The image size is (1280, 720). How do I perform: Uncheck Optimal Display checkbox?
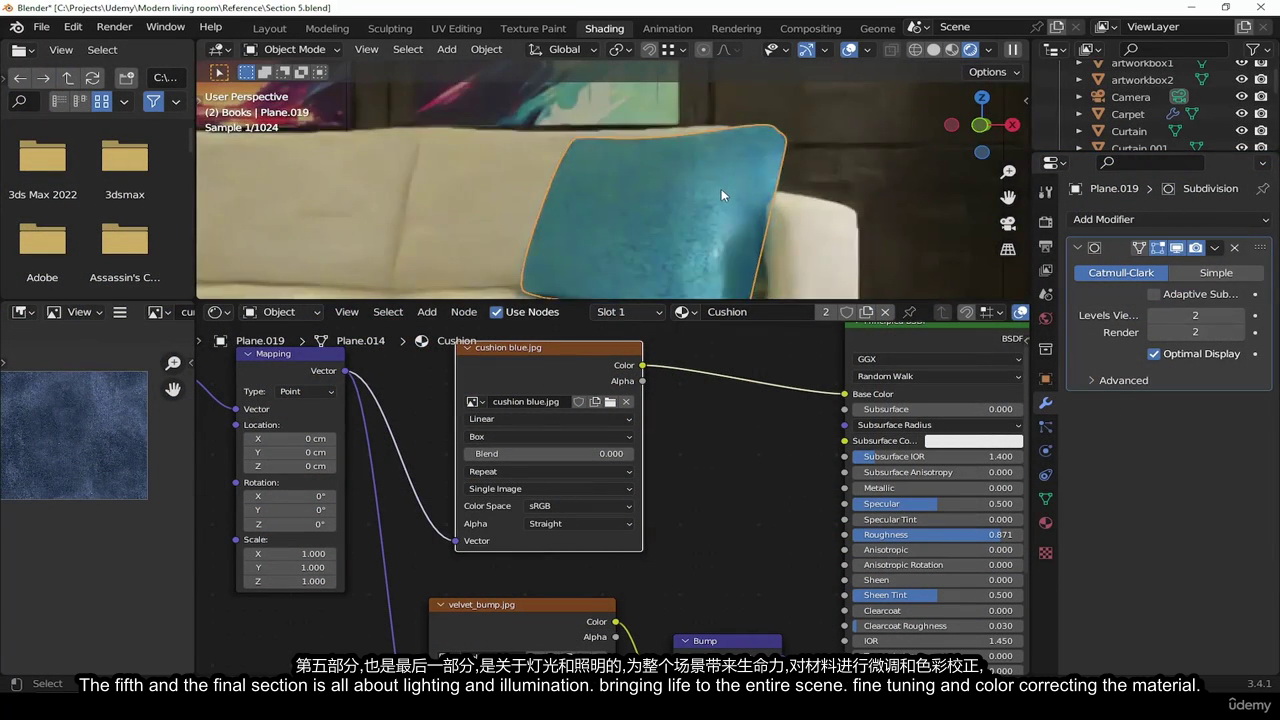coord(1154,353)
